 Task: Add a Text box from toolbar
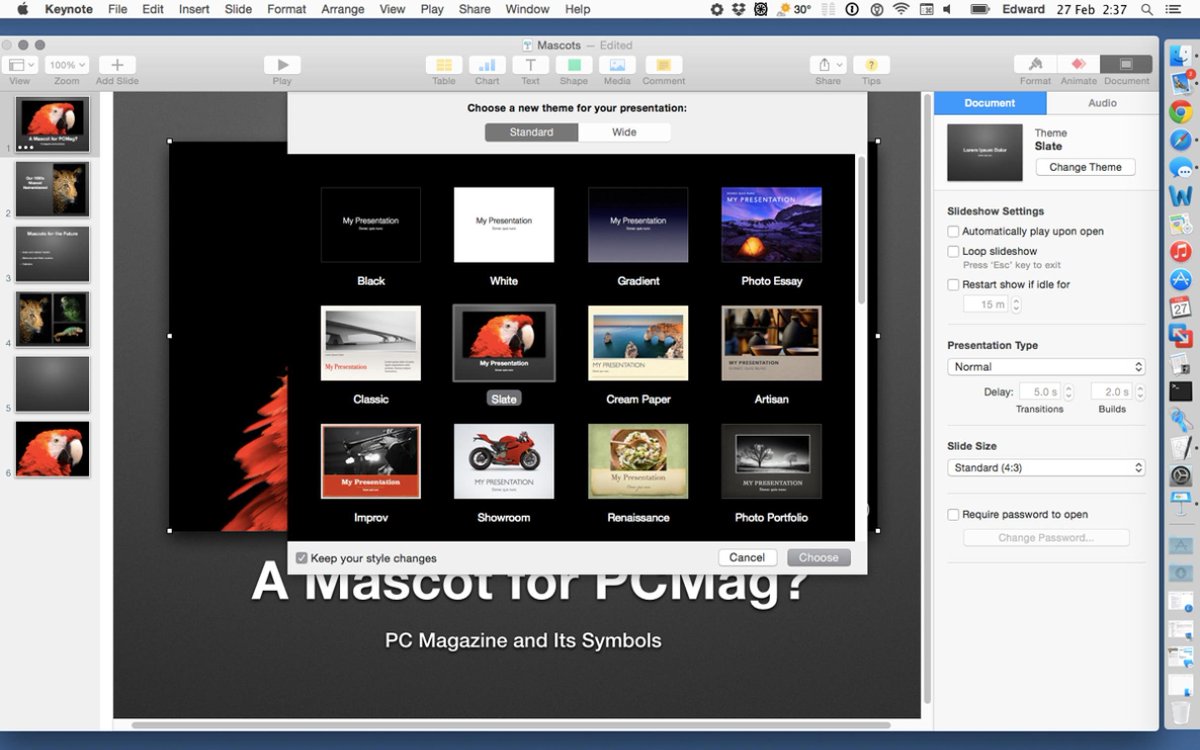(x=530, y=65)
